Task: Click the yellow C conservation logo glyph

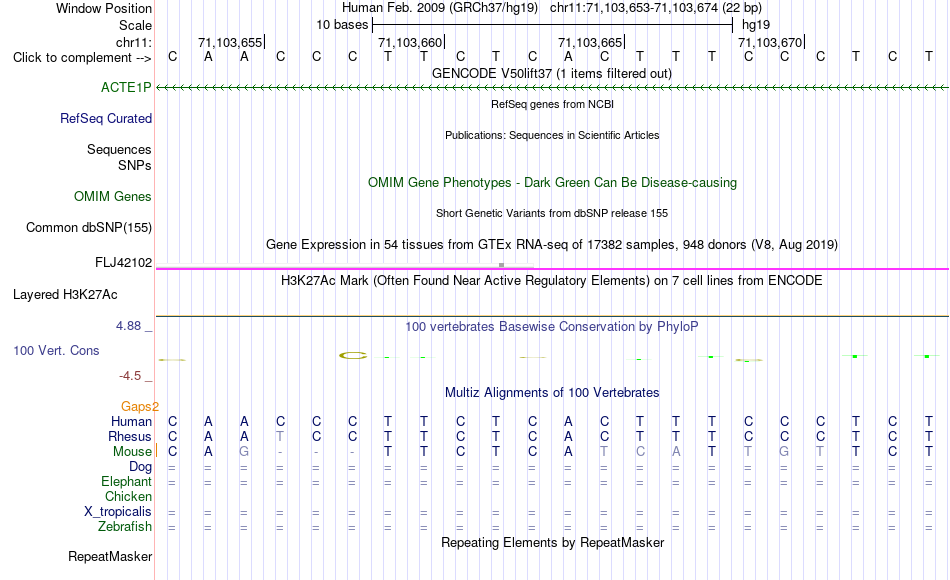Action: pos(353,355)
